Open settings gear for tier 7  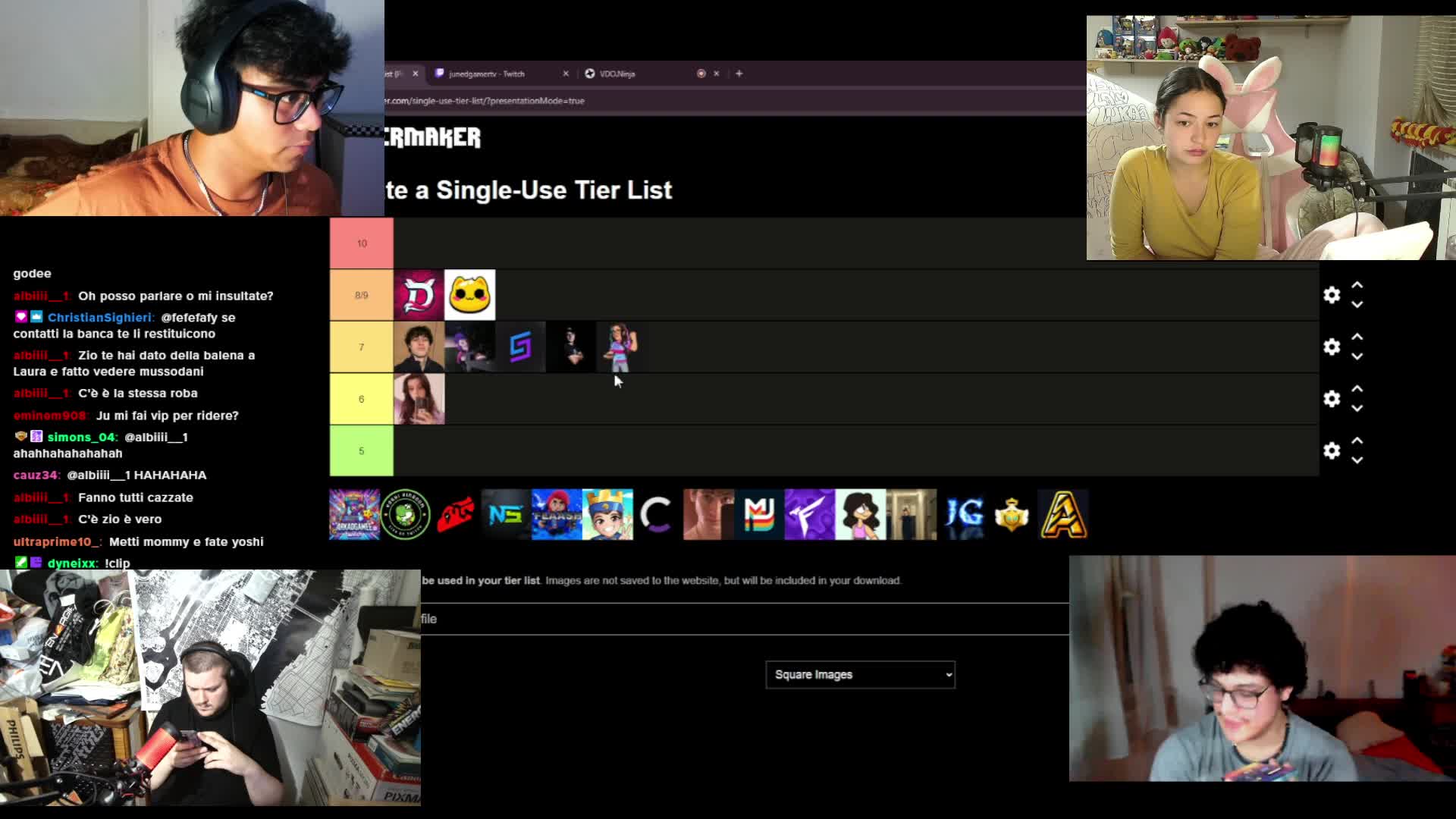click(1332, 347)
